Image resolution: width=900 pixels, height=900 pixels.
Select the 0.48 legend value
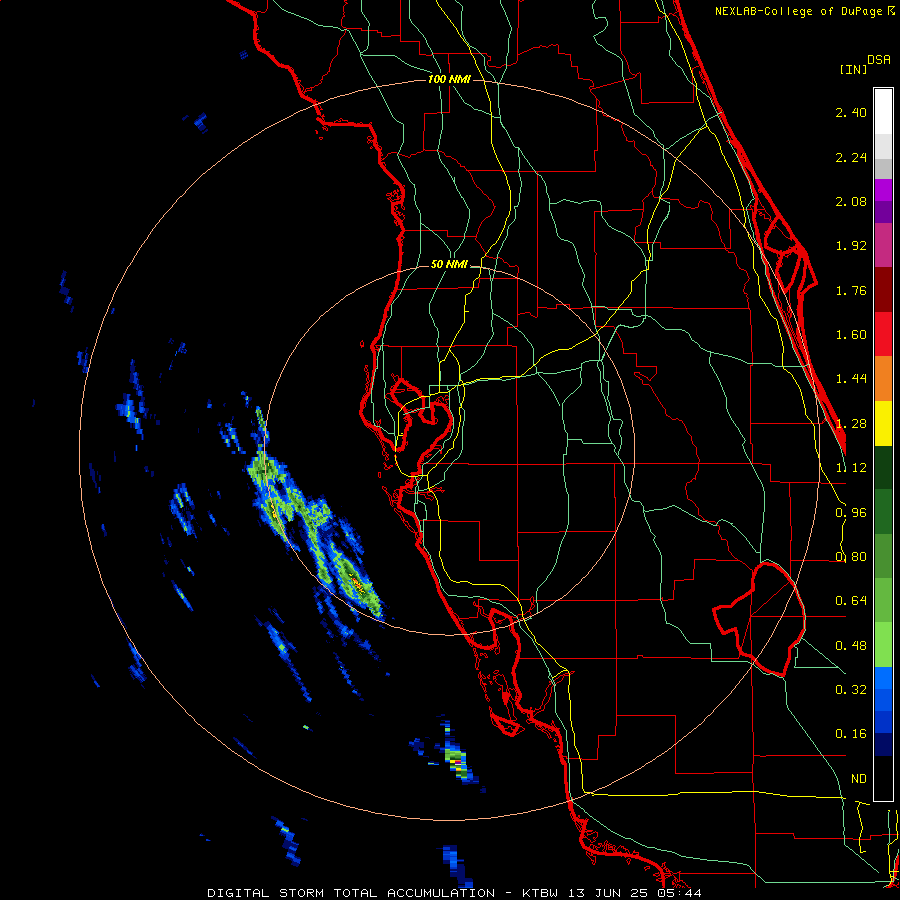[851, 646]
